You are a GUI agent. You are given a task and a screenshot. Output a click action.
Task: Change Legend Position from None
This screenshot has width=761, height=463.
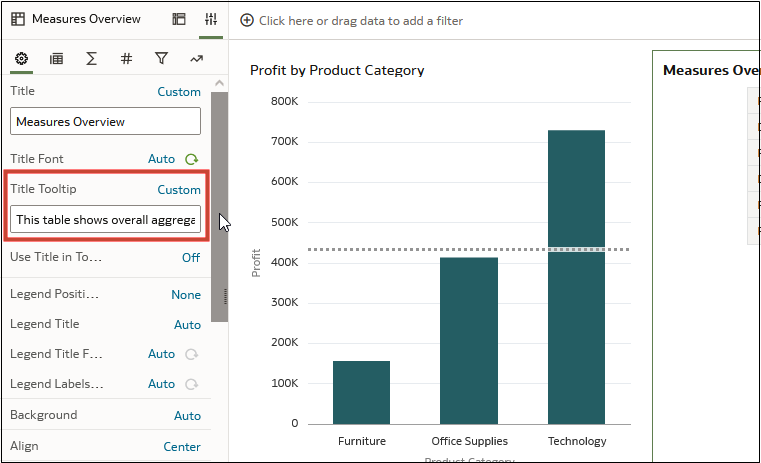[186, 295]
